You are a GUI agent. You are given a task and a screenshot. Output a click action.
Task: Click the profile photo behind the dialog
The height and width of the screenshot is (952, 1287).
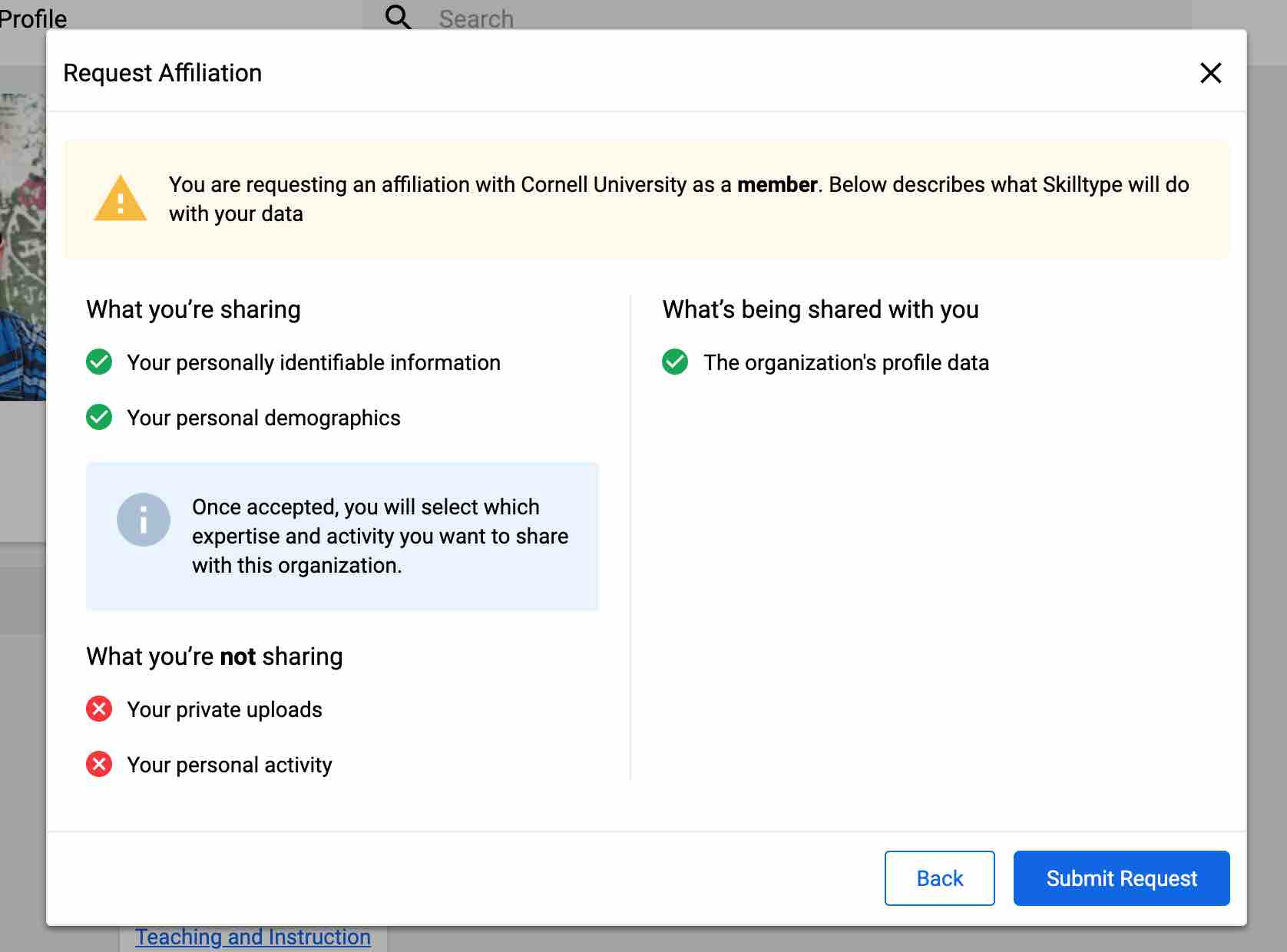pyautogui.click(x=23, y=247)
